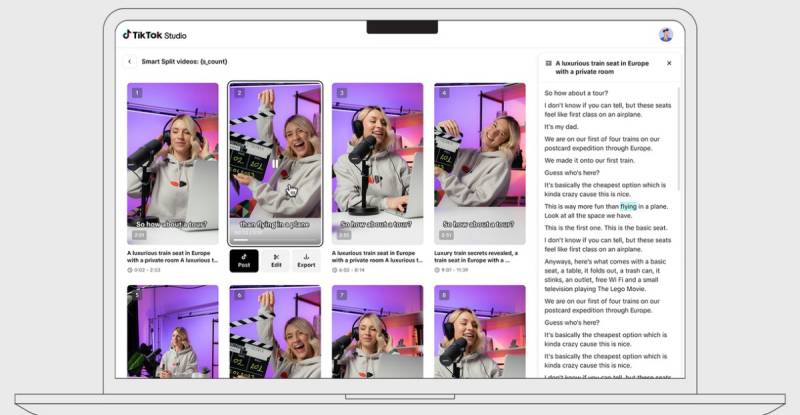
Task: Click the progress bar on video 2
Action: (275, 241)
